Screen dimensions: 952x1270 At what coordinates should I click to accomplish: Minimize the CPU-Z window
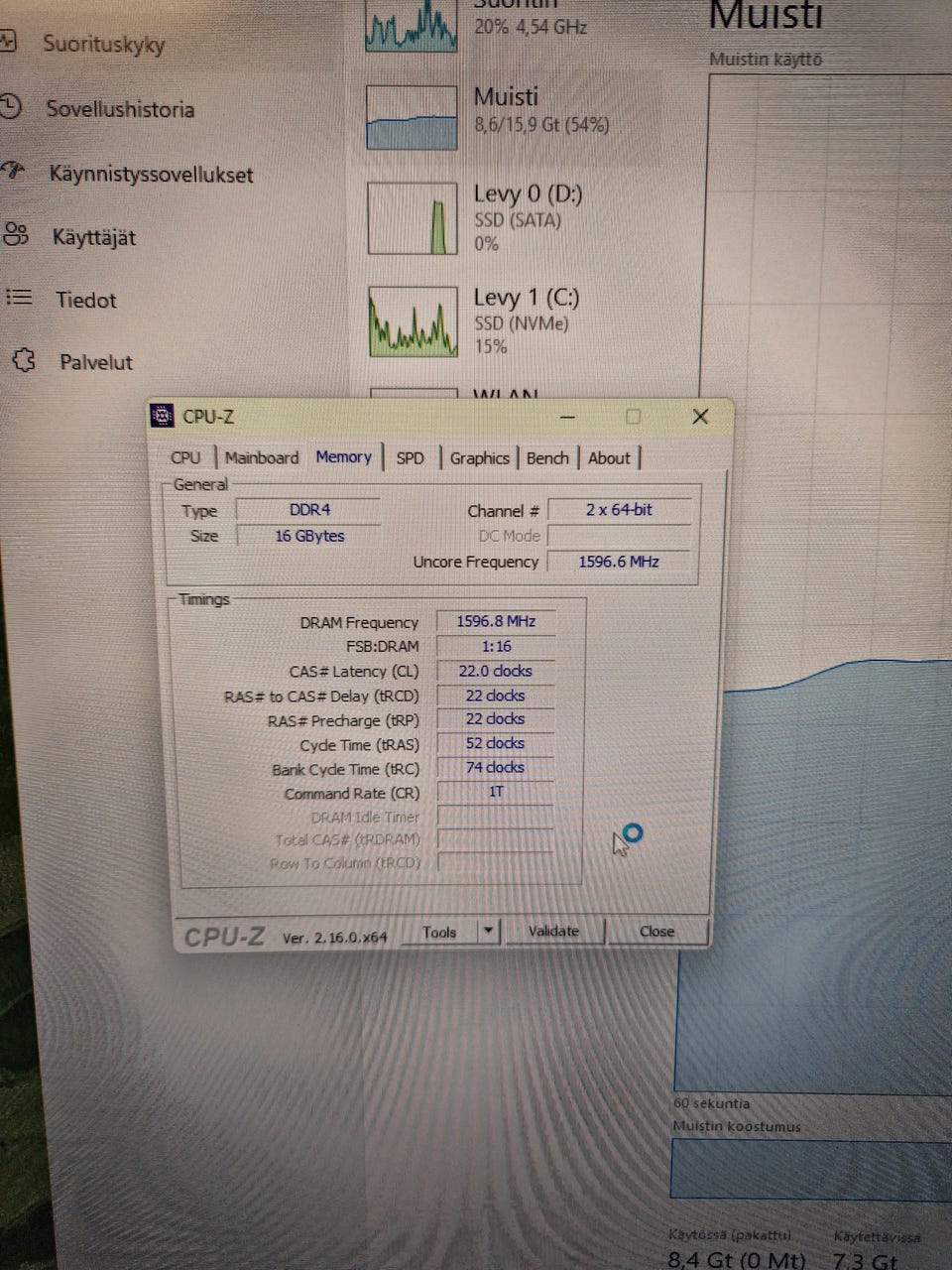tap(567, 417)
